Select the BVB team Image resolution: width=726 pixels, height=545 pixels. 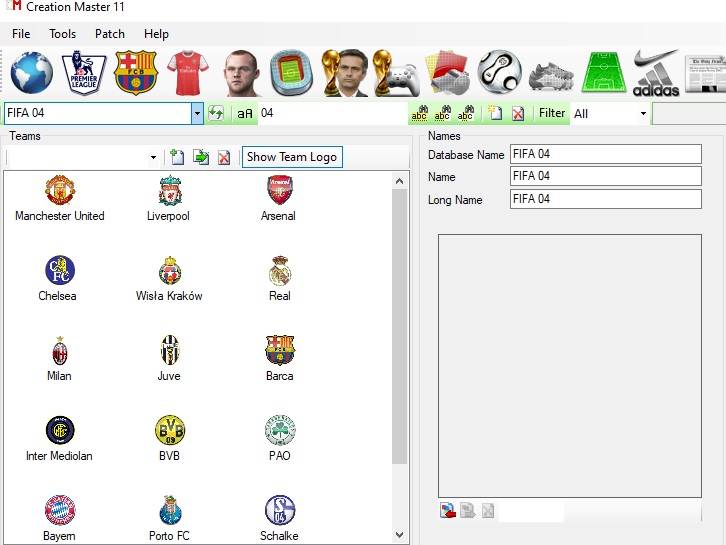click(x=169, y=439)
